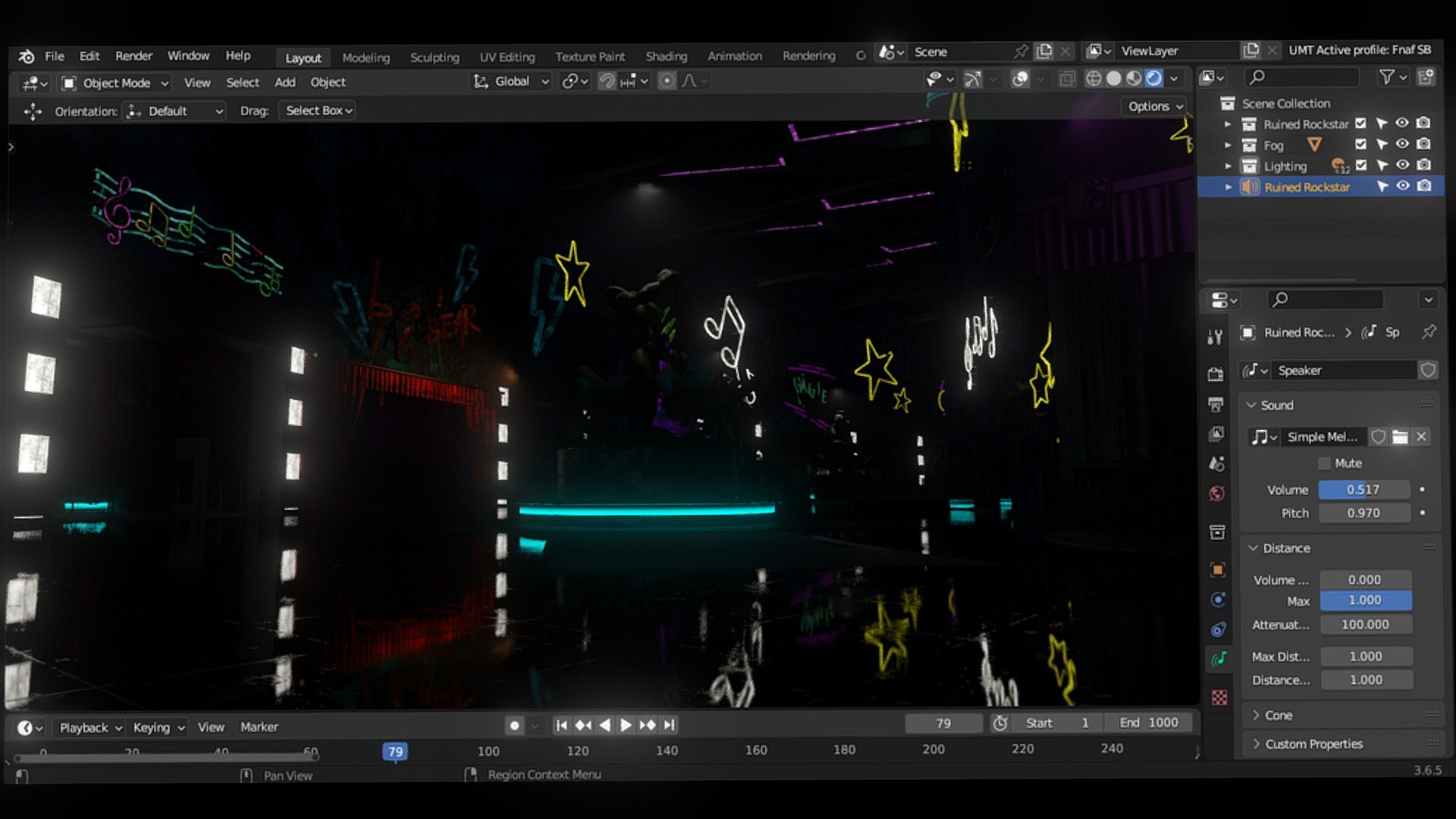Open the Object Mode dropdown

115,83
